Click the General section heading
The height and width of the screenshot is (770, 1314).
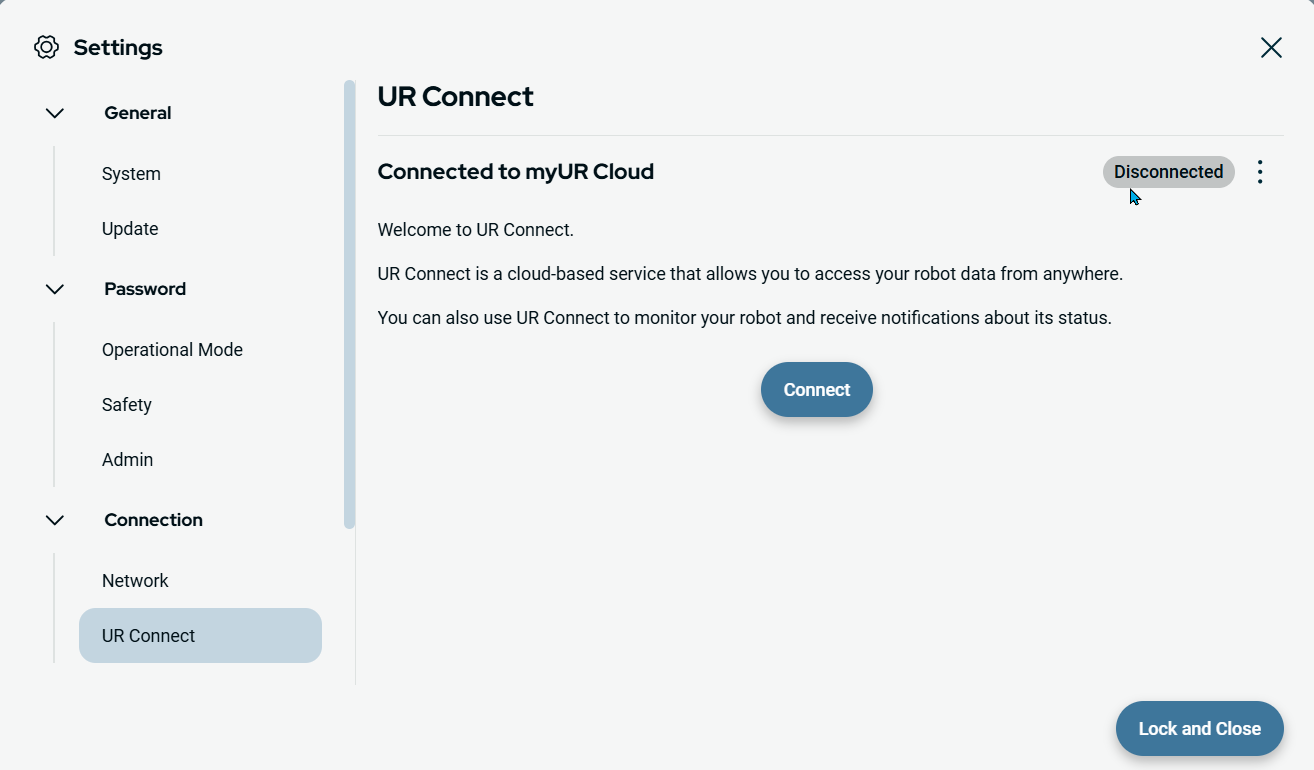[138, 113]
